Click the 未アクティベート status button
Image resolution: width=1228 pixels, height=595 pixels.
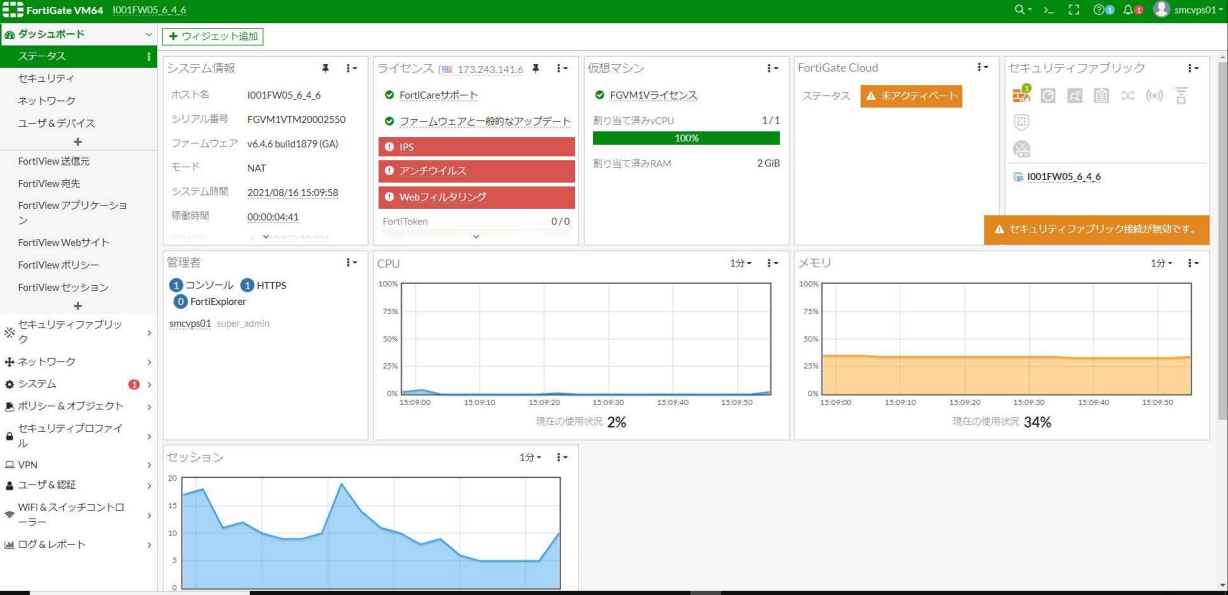pos(910,96)
